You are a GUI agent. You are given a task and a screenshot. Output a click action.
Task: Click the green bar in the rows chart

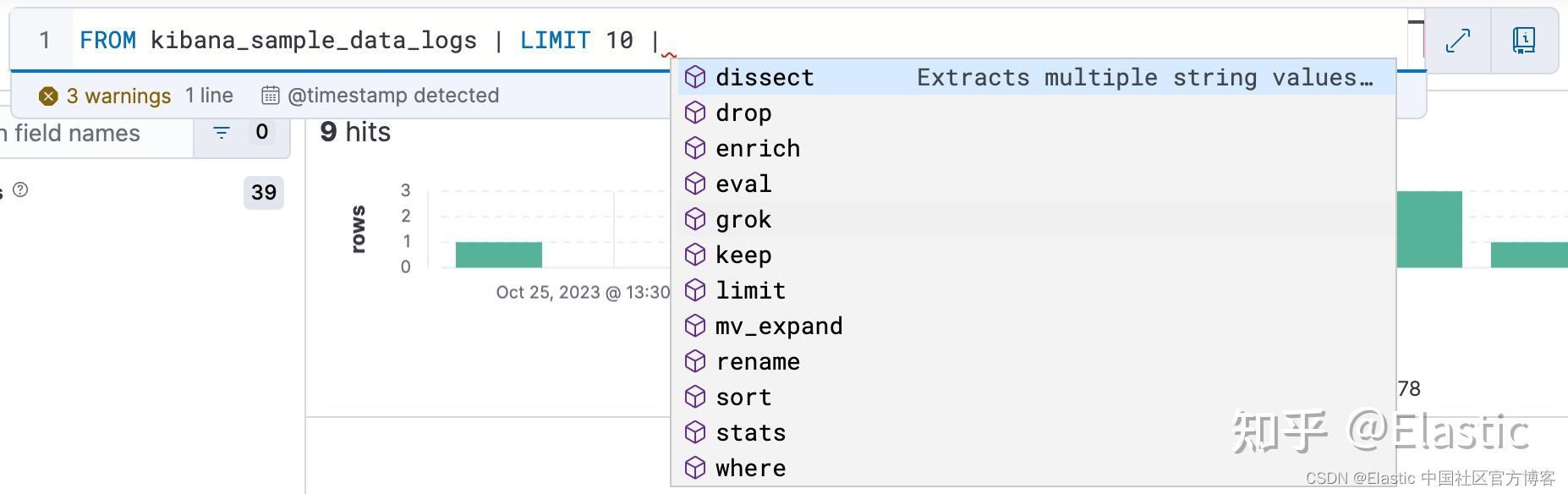498,253
